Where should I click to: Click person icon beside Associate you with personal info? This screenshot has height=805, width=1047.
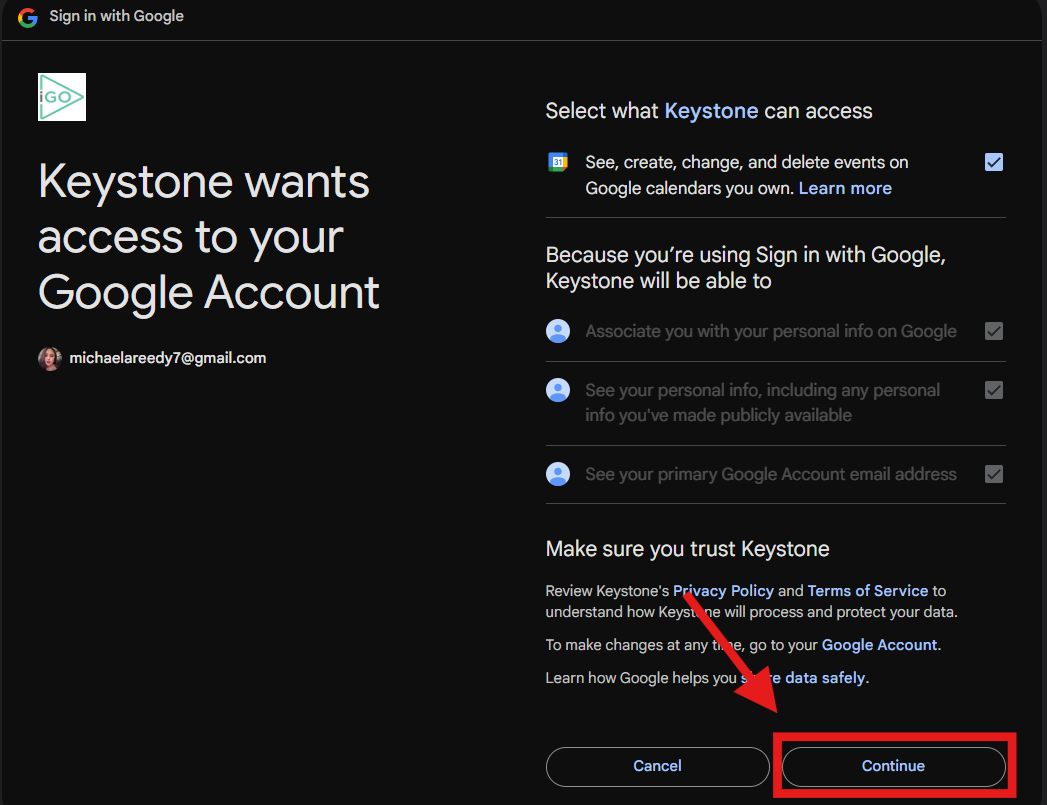(x=558, y=331)
